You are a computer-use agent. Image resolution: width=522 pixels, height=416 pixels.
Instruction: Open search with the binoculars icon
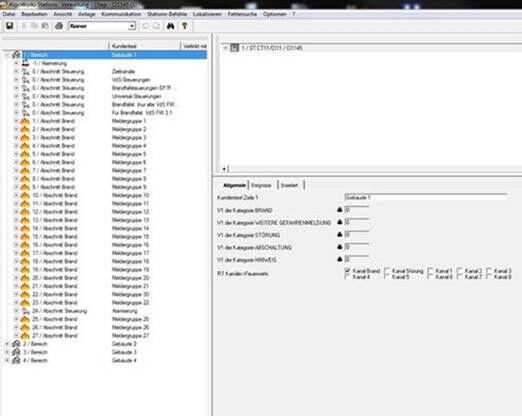coord(170,26)
